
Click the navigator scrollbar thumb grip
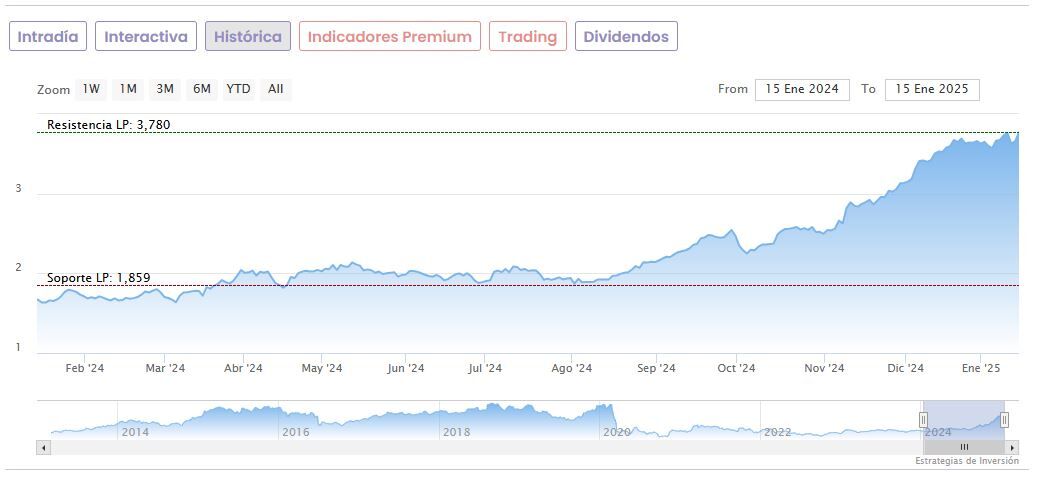point(964,447)
